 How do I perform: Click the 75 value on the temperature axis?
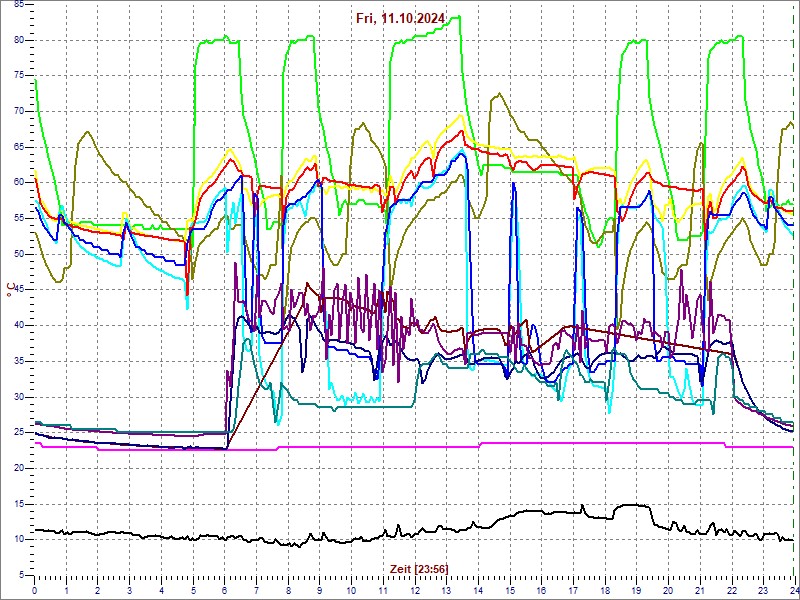click(18, 76)
